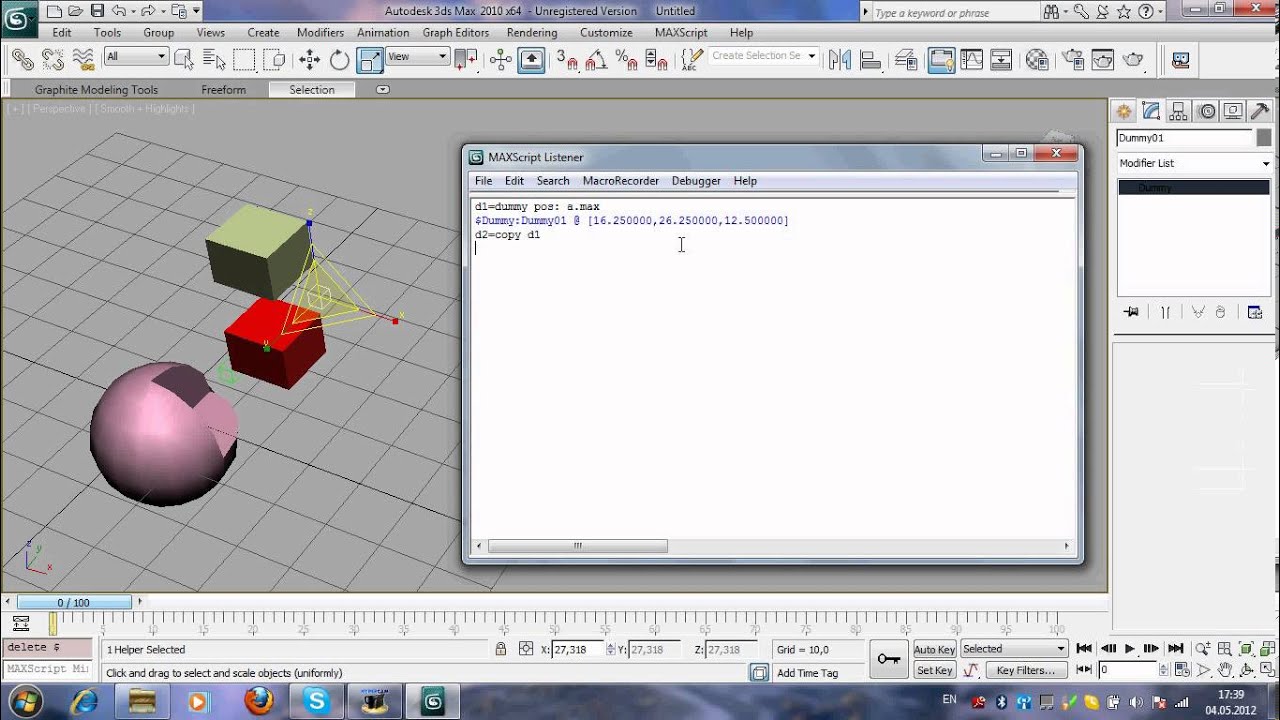Open Skype from the Windows taskbar
The width and height of the screenshot is (1280, 720).
click(x=317, y=701)
